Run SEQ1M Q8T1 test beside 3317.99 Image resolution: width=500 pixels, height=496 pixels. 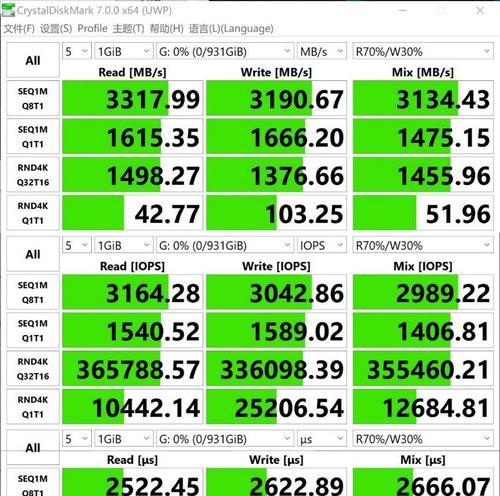click(33, 98)
